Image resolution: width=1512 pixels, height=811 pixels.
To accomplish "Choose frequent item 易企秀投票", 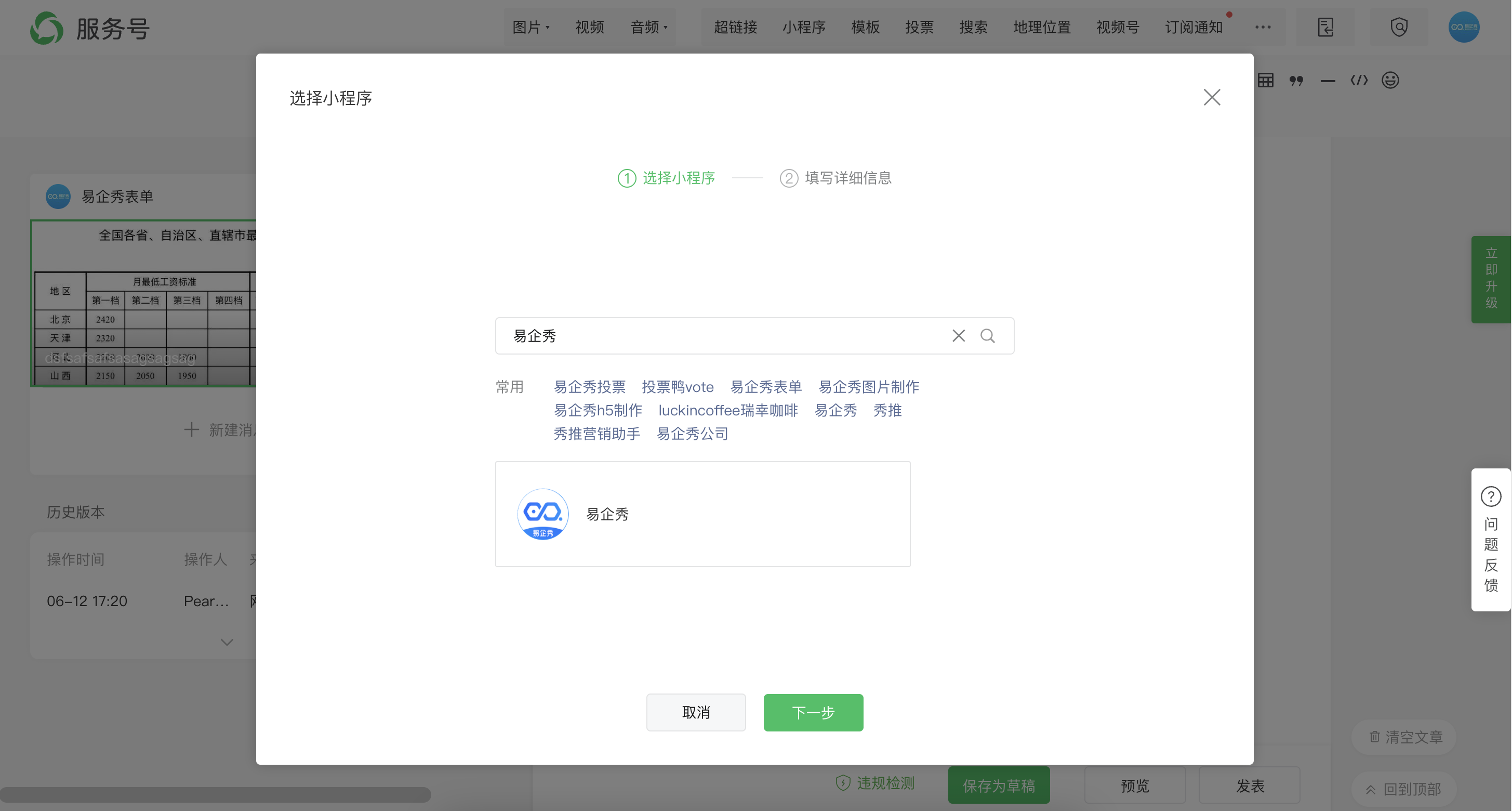I will (x=590, y=387).
